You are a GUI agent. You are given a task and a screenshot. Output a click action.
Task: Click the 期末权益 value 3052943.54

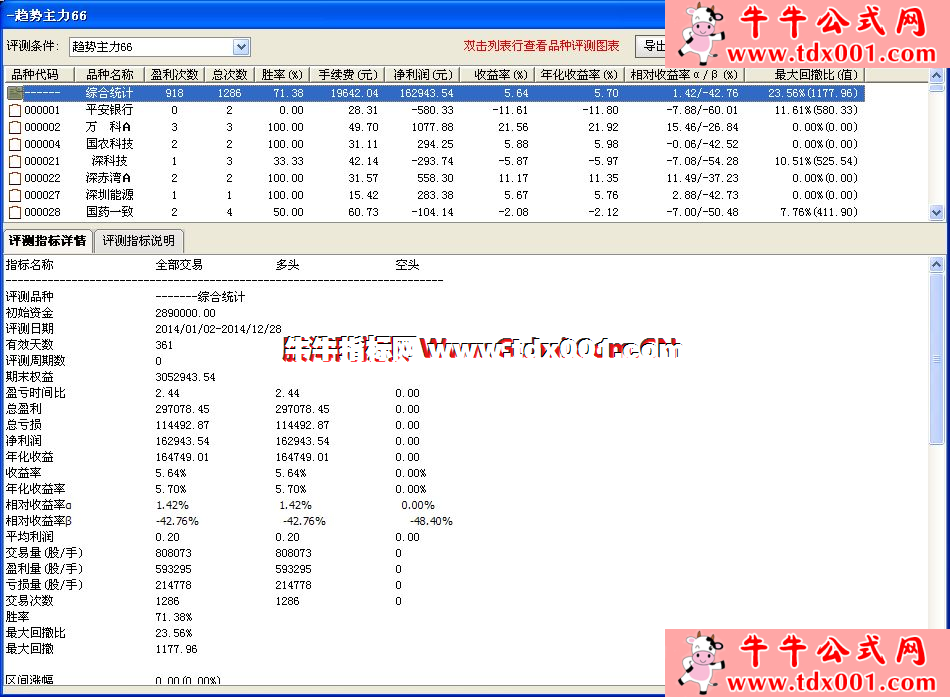[x=185, y=377]
